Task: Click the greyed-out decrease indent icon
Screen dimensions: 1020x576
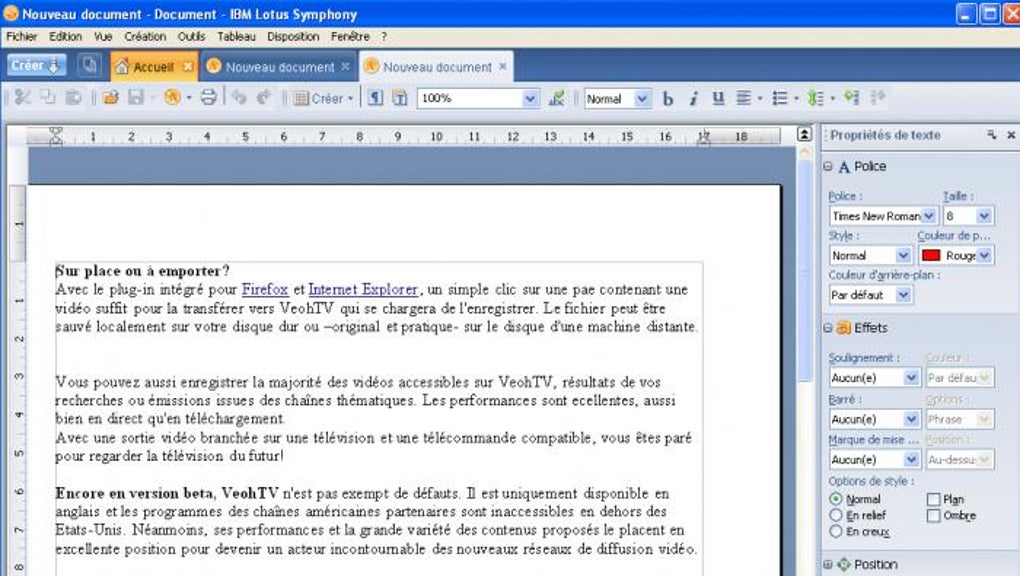Action: (x=878, y=97)
